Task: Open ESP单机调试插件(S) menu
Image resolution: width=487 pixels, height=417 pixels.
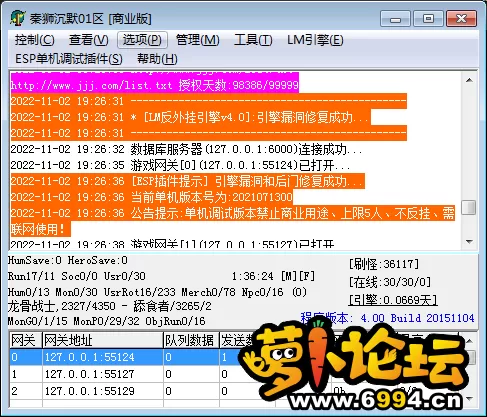Action: point(69,59)
